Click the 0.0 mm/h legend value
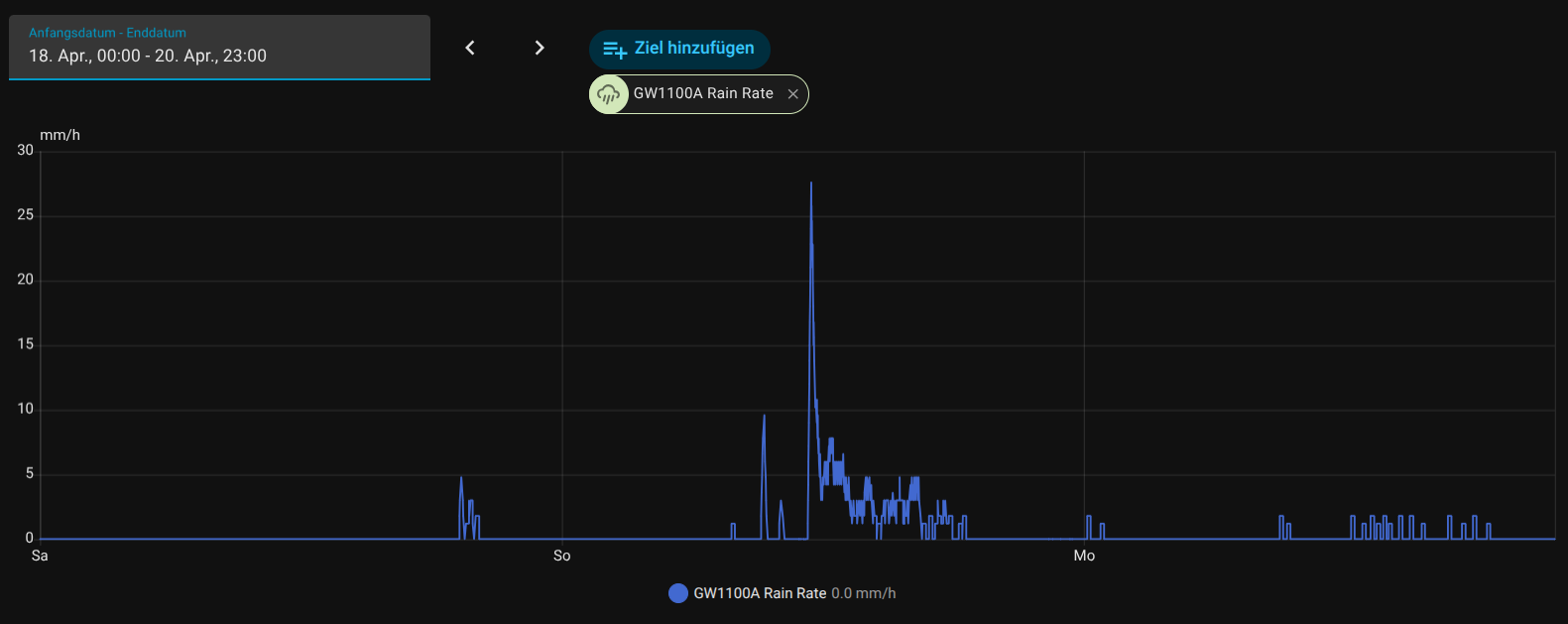Viewport: 1568px width, 624px height. point(864,593)
